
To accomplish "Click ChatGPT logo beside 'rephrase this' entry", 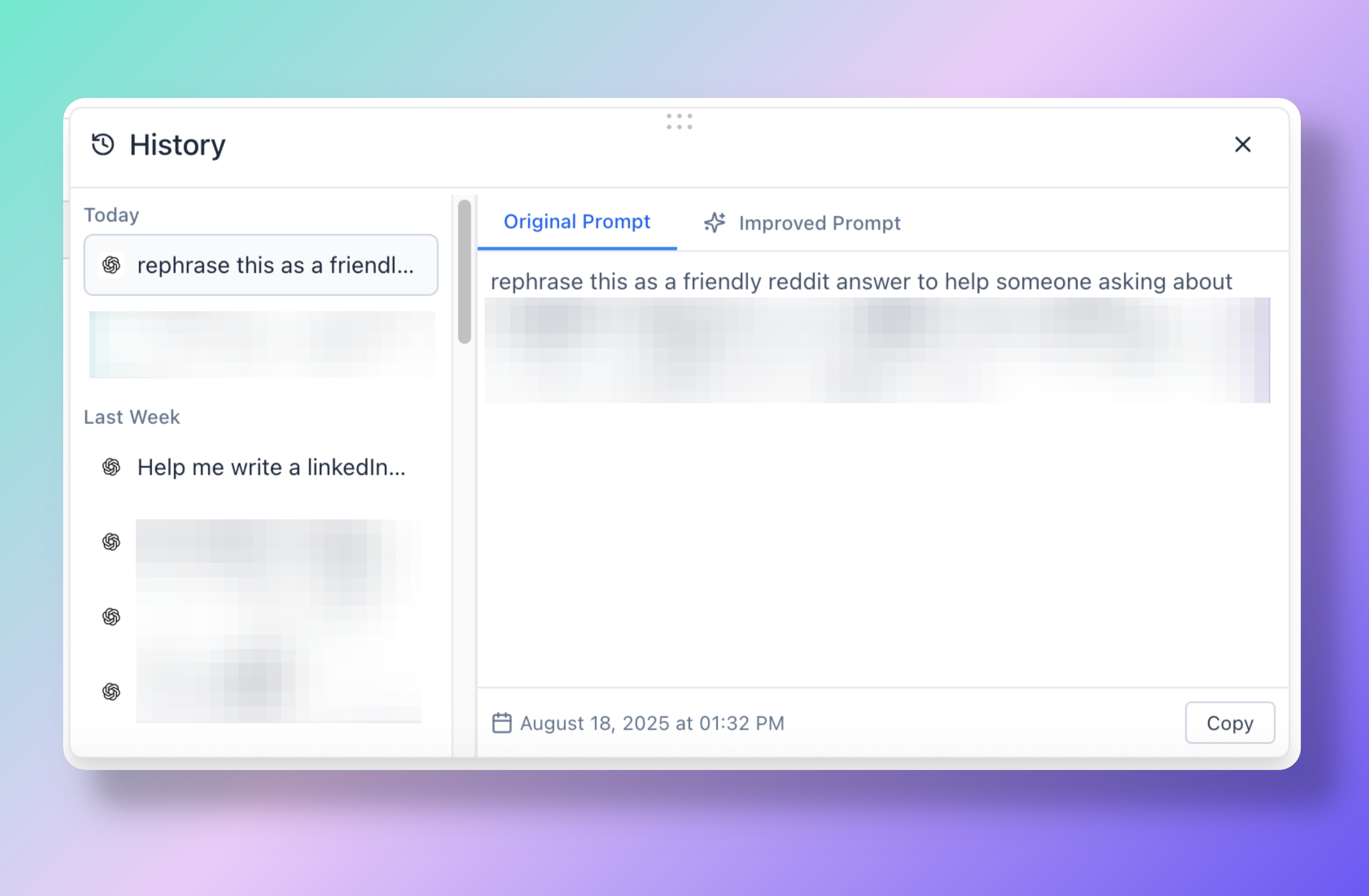I will pyautogui.click(x=111, y=265).
